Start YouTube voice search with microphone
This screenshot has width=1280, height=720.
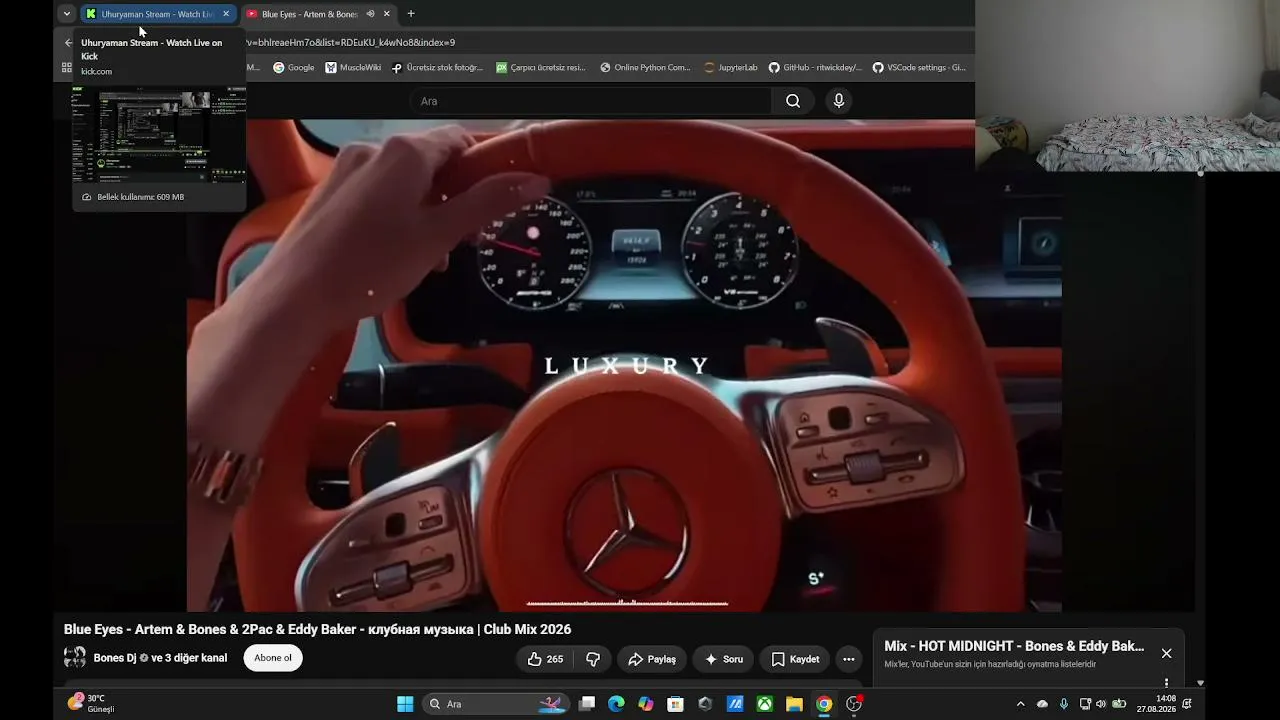click(839, 101)
